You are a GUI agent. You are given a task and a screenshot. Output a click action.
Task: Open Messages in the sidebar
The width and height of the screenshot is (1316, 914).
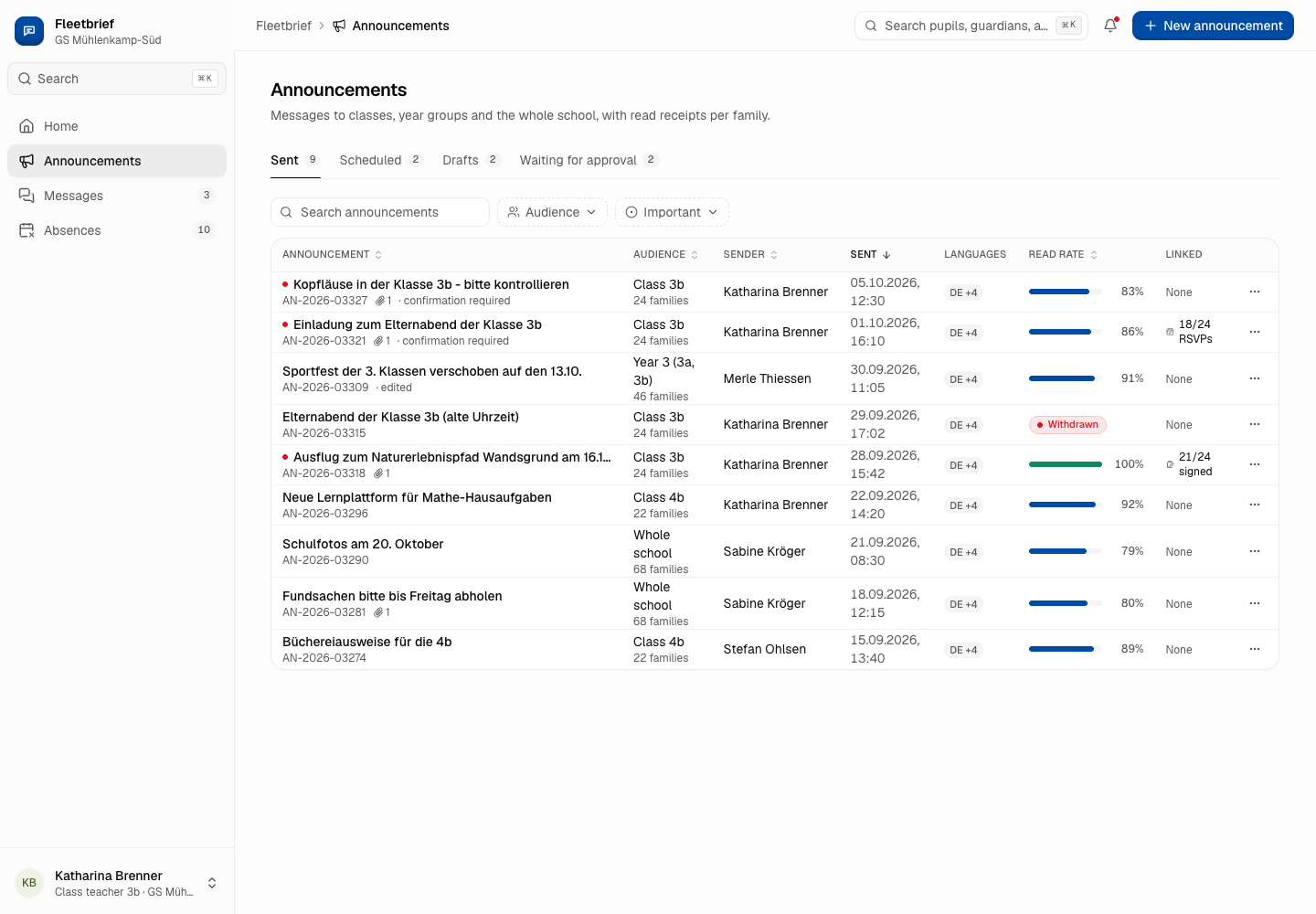tap(117, 196)
